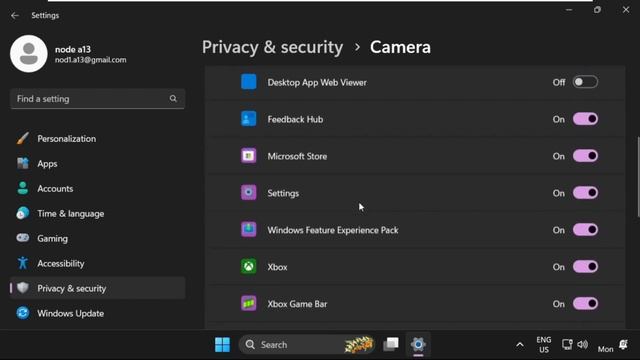Screen dimensions: 640x360
Task: Click the node a13 account name
Action: [73, 49]
